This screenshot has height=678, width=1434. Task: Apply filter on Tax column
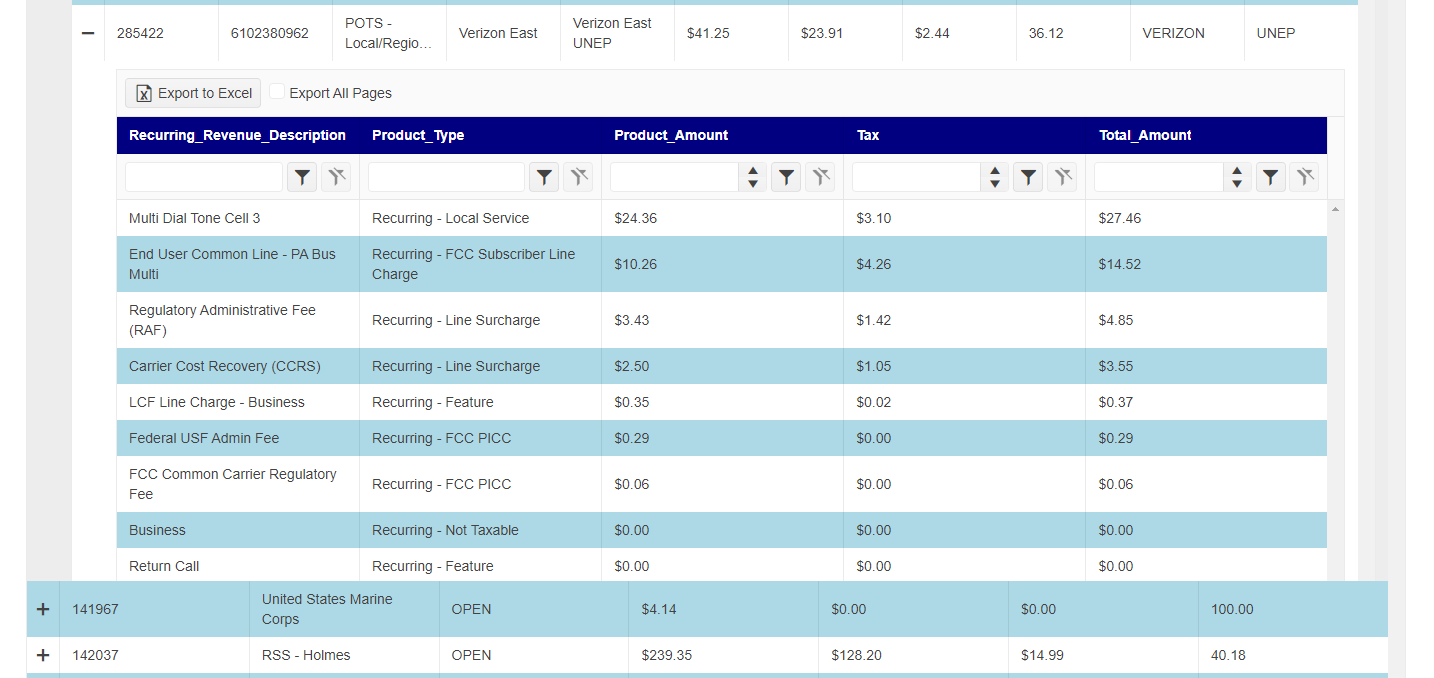pyautogui.click(x=1028, y=178)
